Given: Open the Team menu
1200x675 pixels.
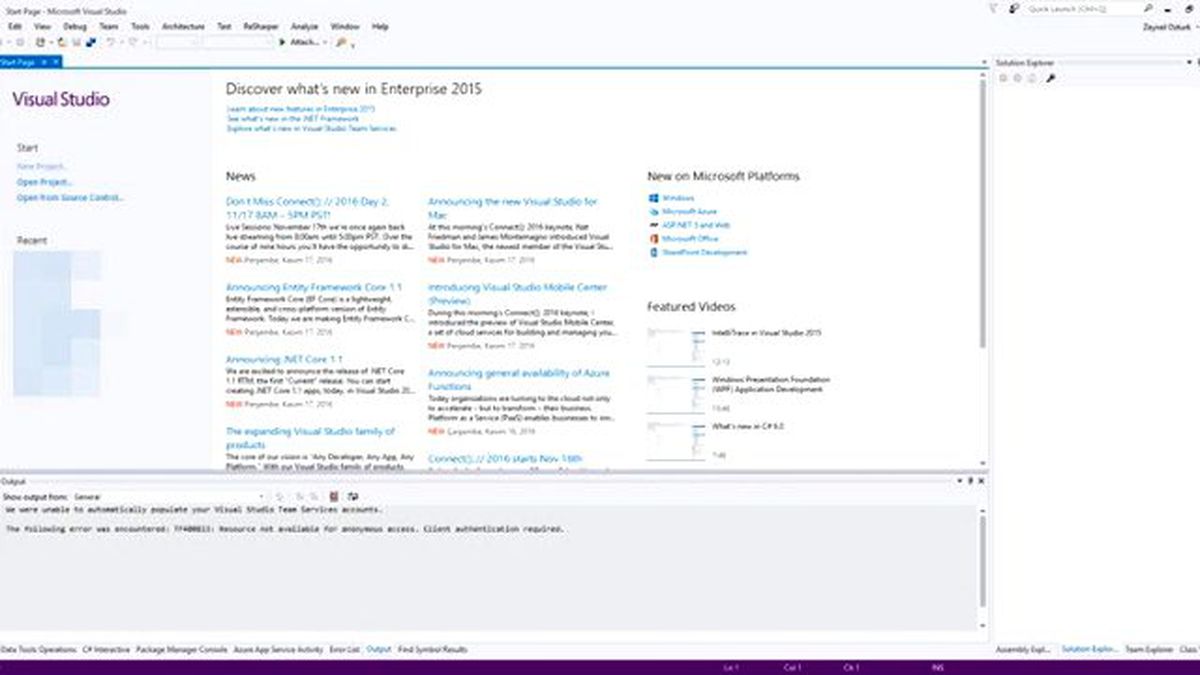Looking at the screenshot, I should click(108, 26).
